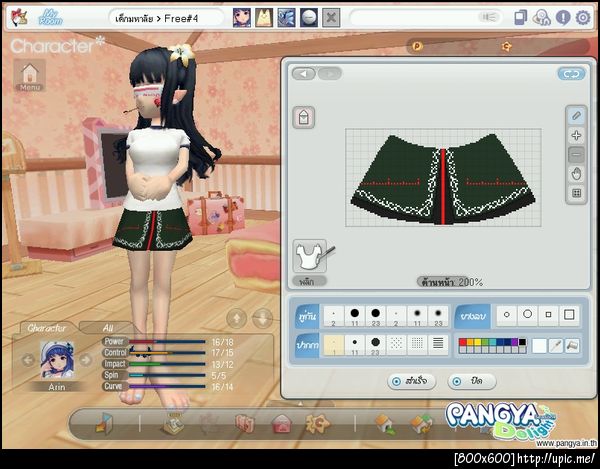Select the pencil draw tool

click(576, 116)
